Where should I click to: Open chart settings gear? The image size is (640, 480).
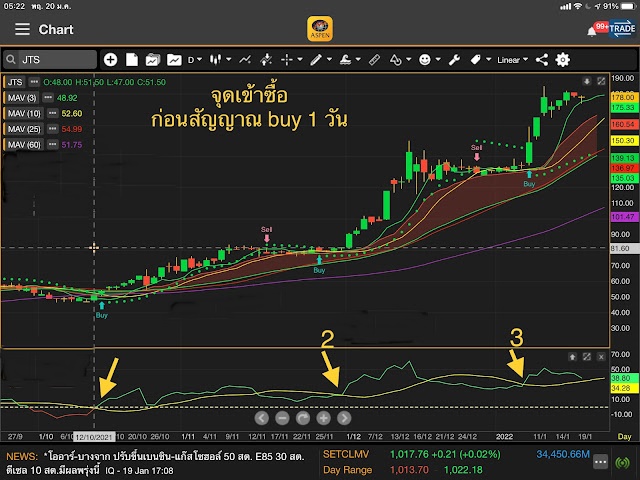click(562, 60)
